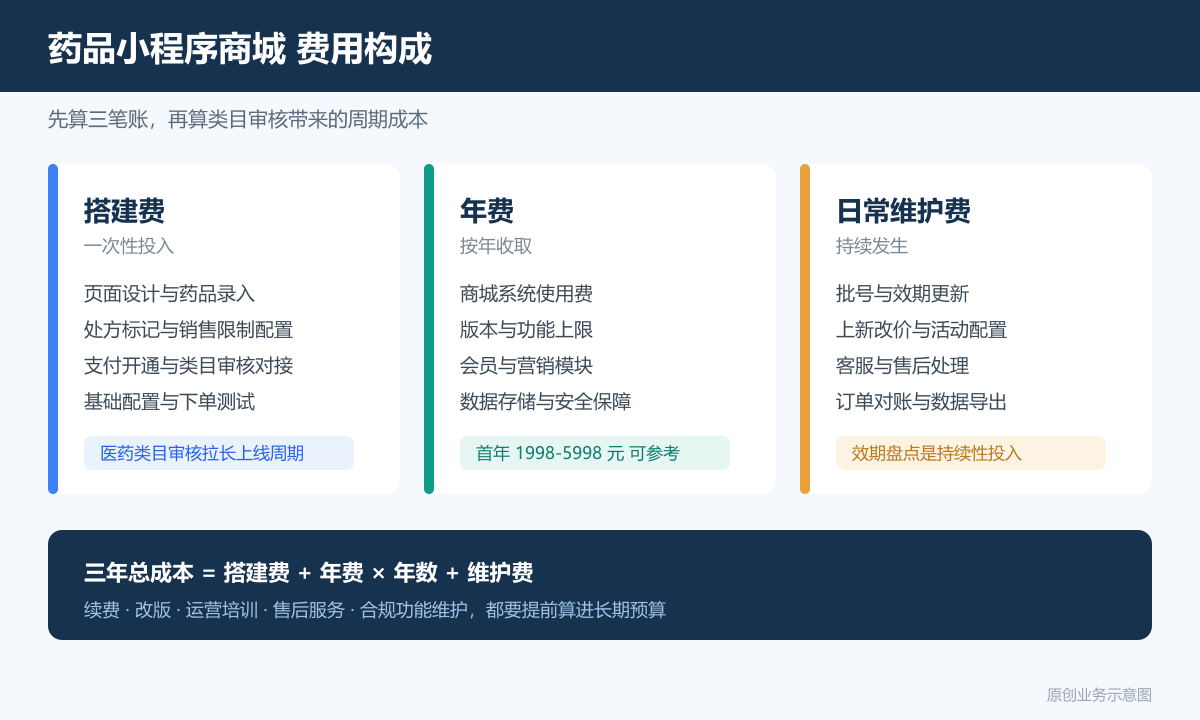Click the subtitle 先算三笔账，再算类目审核带来的周期成本
Screen dimensions: 1200x720
[x=238, y=119]
